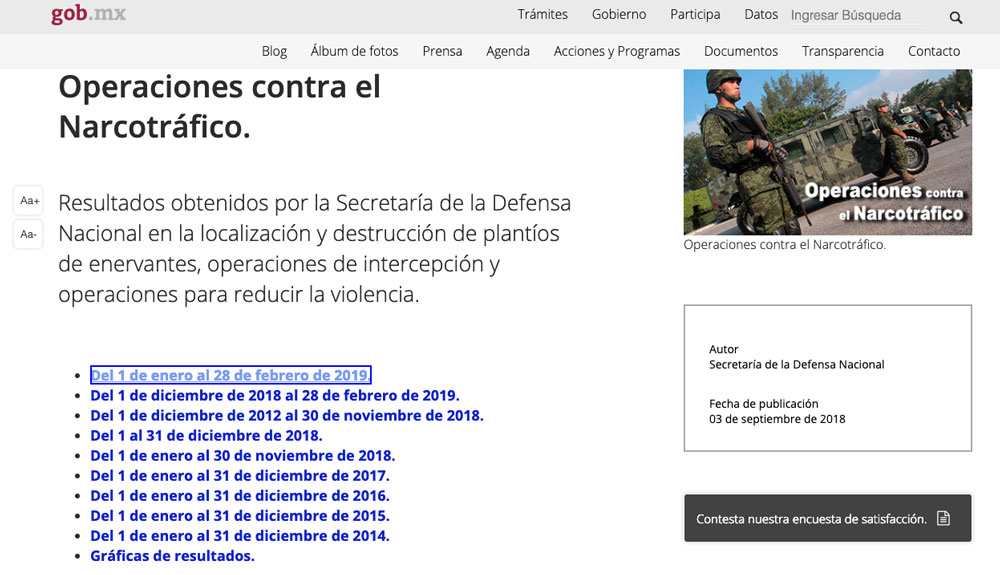Open the Agenda section
The width and height of the screenshot is (1000, 575).
click(x=508, y=51)
